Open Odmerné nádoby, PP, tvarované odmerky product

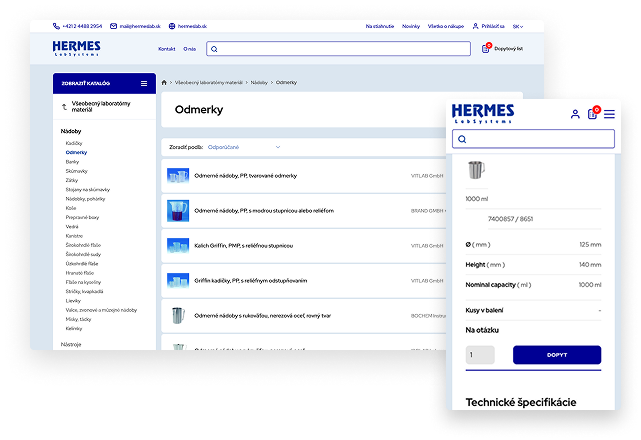coord(245,176)
